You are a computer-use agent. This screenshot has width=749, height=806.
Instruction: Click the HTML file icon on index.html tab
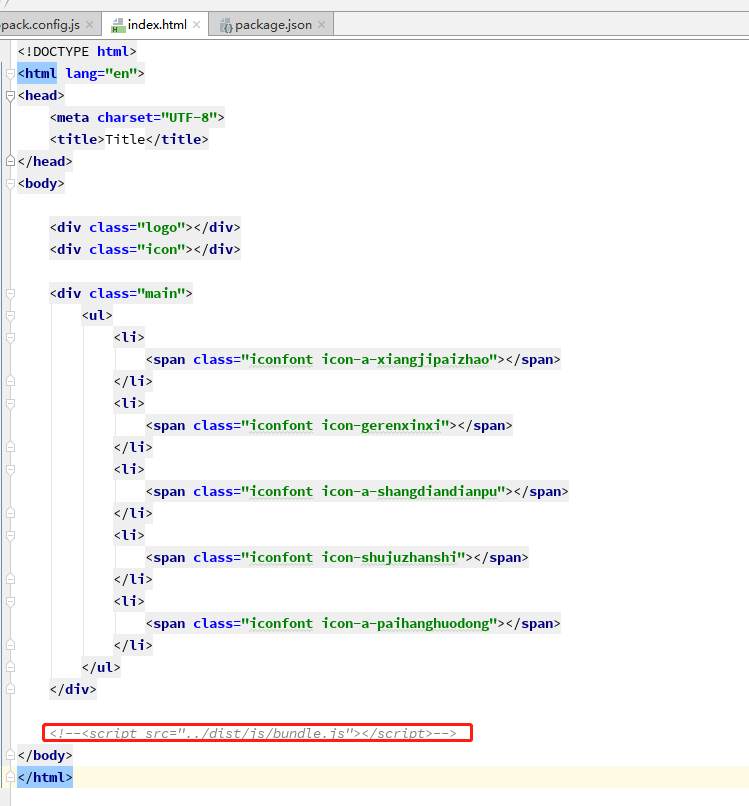(118, 25)
